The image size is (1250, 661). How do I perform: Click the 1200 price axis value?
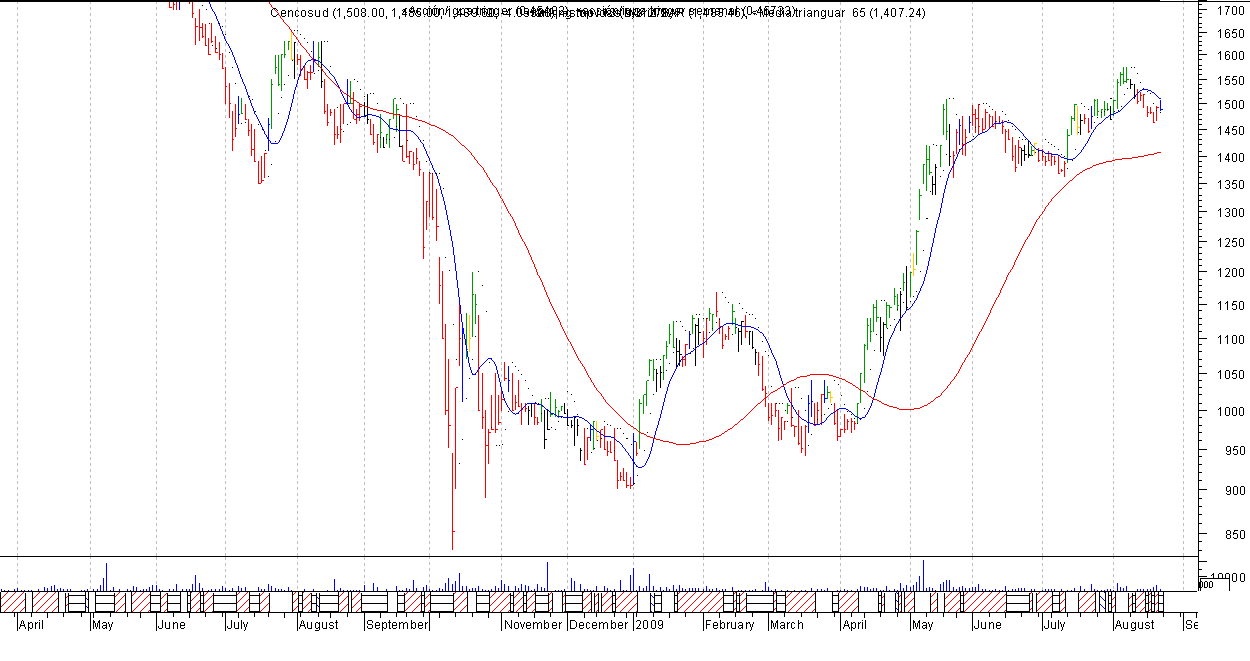[1230, 273]
